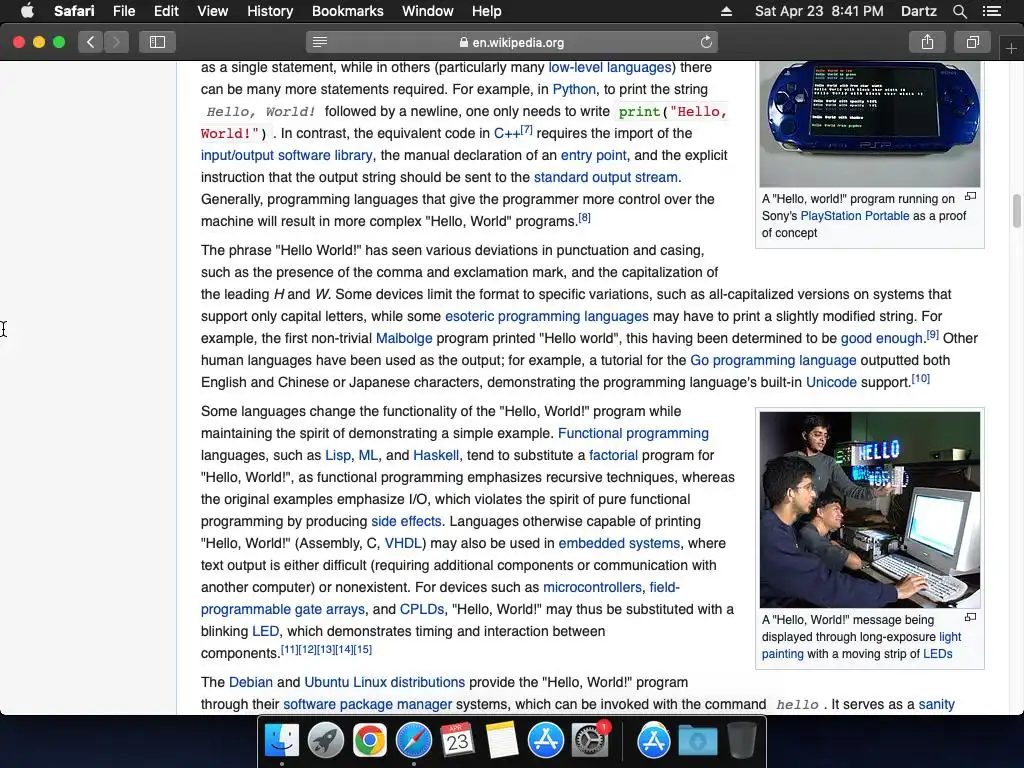The image size is (1024, 768).
Task: Open the History menu
Action: coord(270,11)
